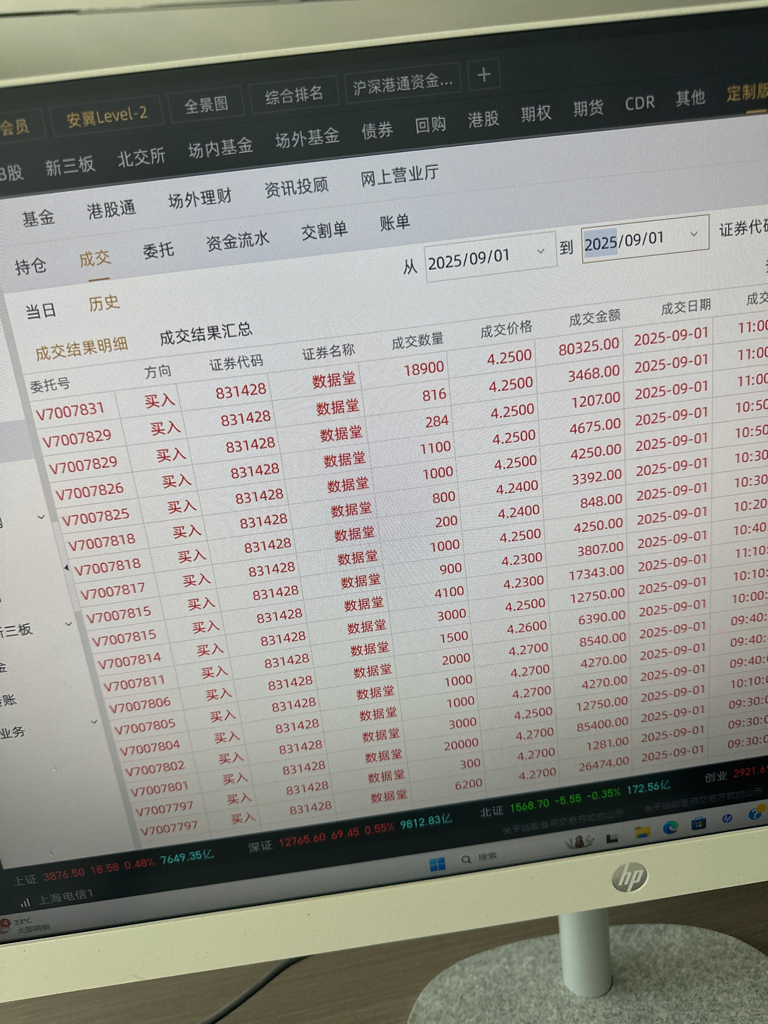Launch Microsoft Edge from the taskbar
768x1024 pixels.
click(671, 827)
